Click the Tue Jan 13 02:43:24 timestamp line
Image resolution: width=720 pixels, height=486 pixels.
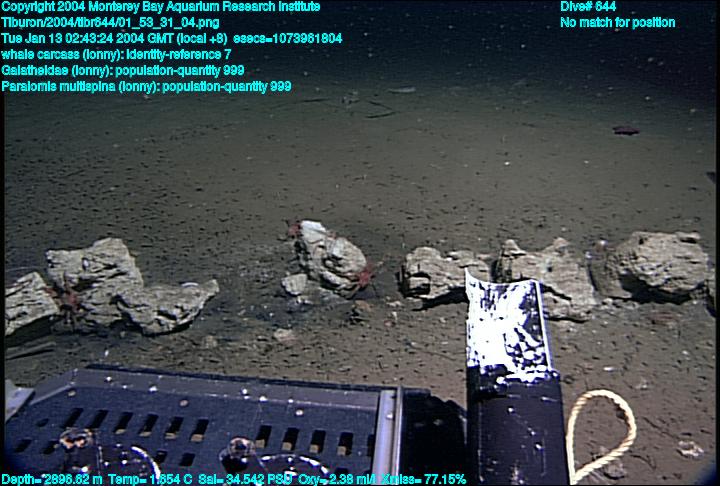pyautogui.click(x=172, y=39)
